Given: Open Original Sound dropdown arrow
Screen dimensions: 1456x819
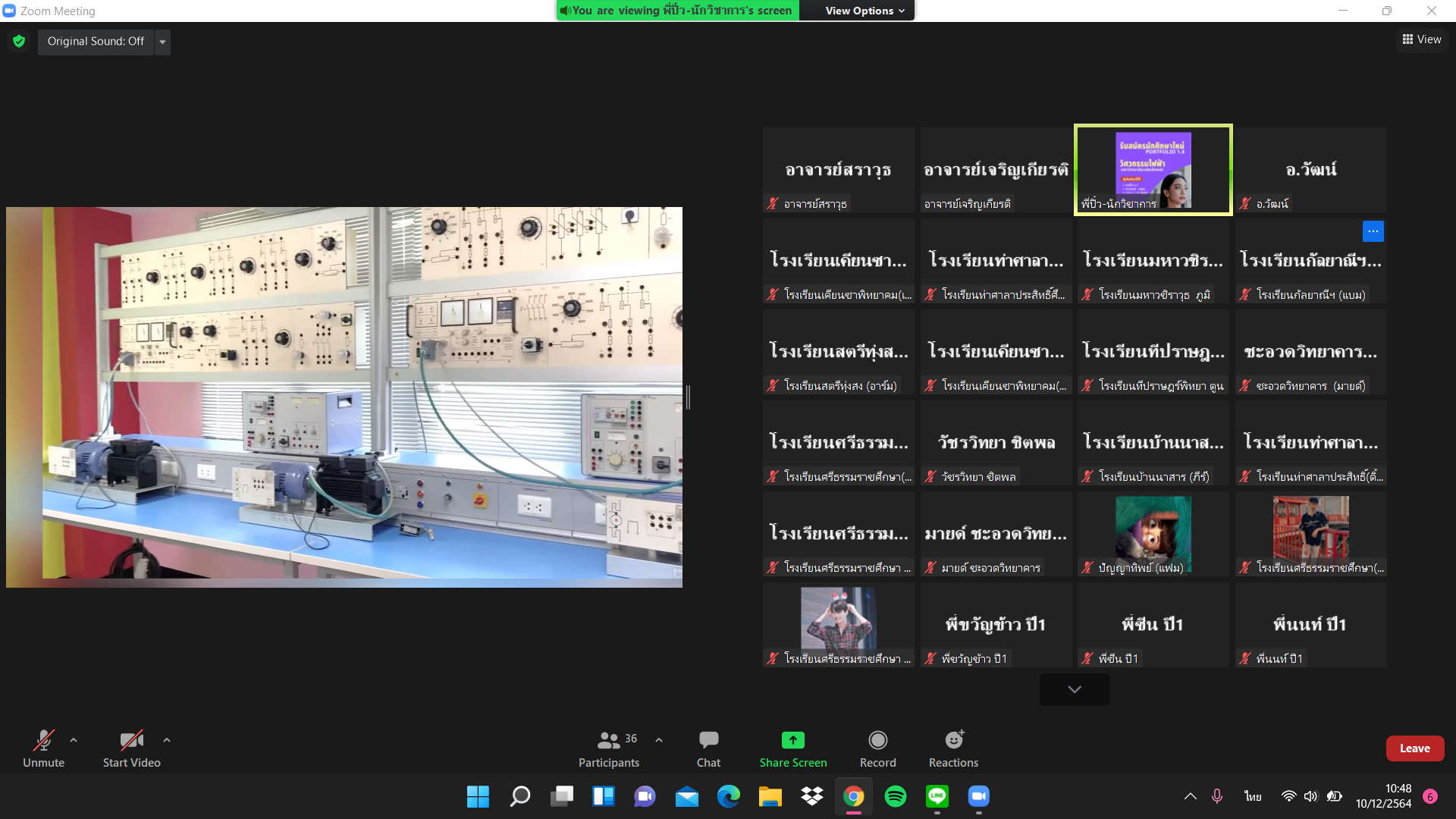Looking at the screenshot, I should click(162, 42).
